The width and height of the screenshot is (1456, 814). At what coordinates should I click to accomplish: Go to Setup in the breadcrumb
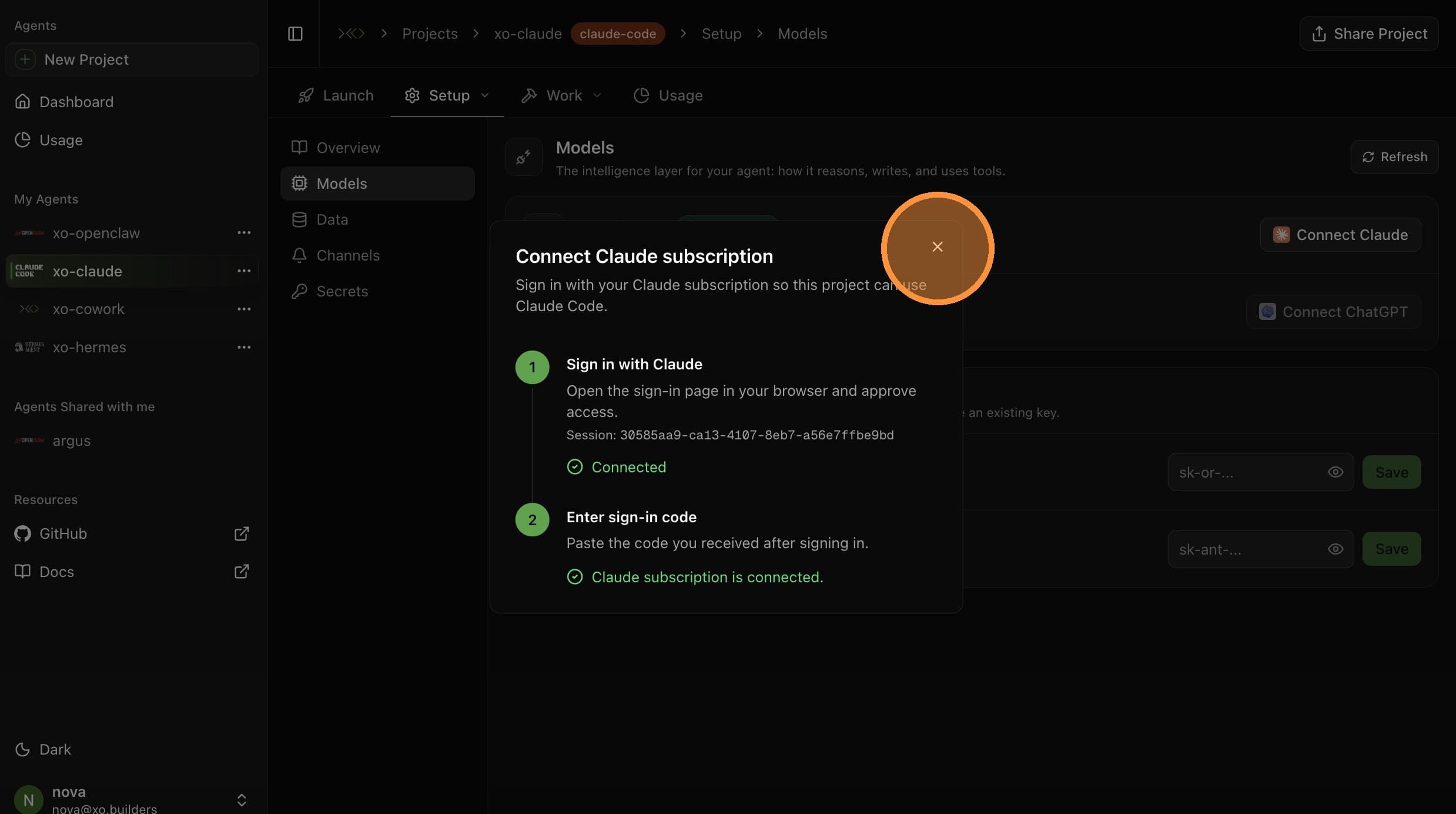tap(721, 34)
